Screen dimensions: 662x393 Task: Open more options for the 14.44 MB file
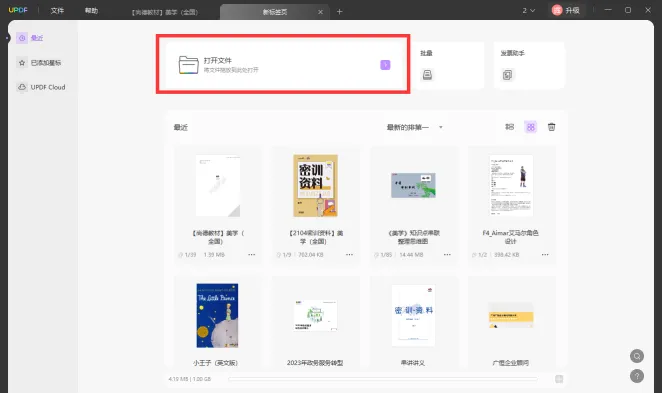(447, 255)
